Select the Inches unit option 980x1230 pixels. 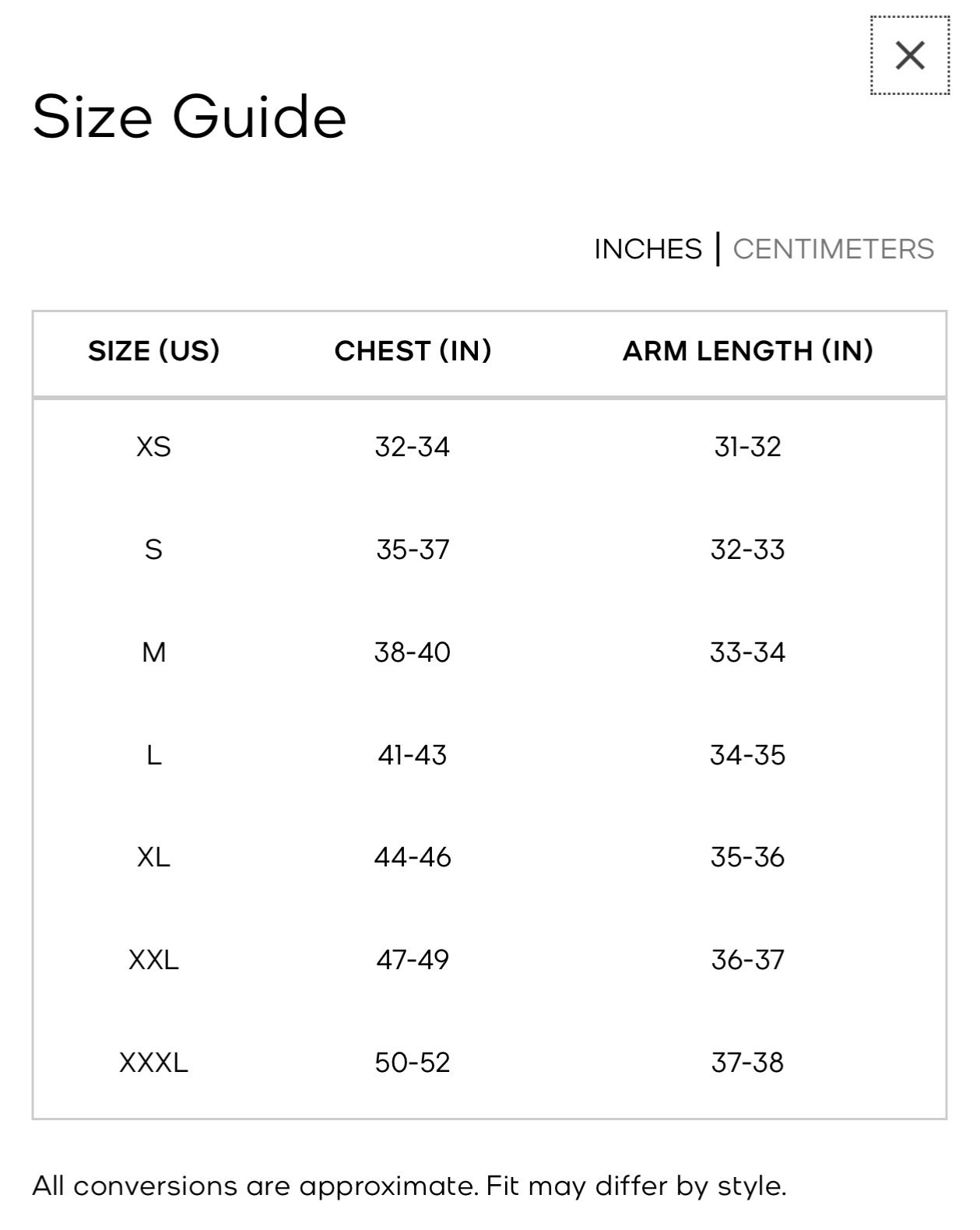point(648,249)
